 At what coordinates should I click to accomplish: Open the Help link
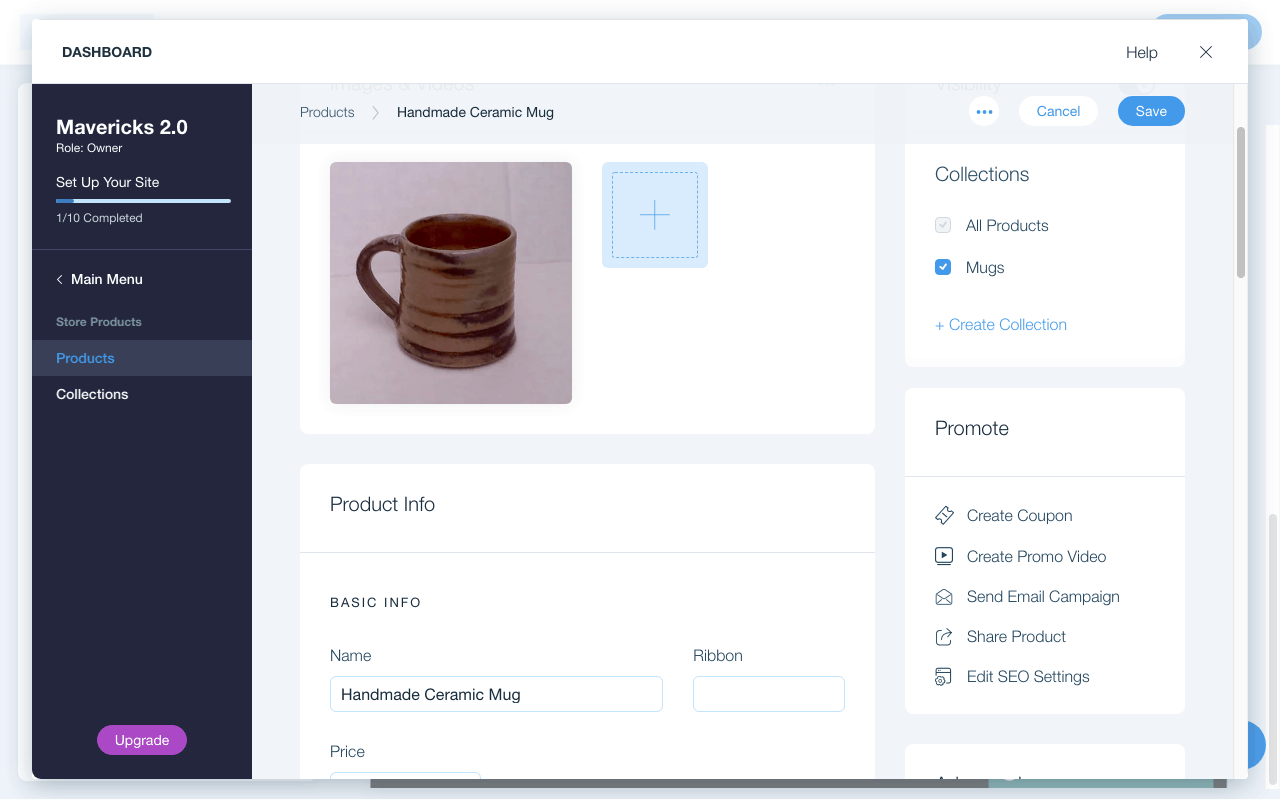1142,52
